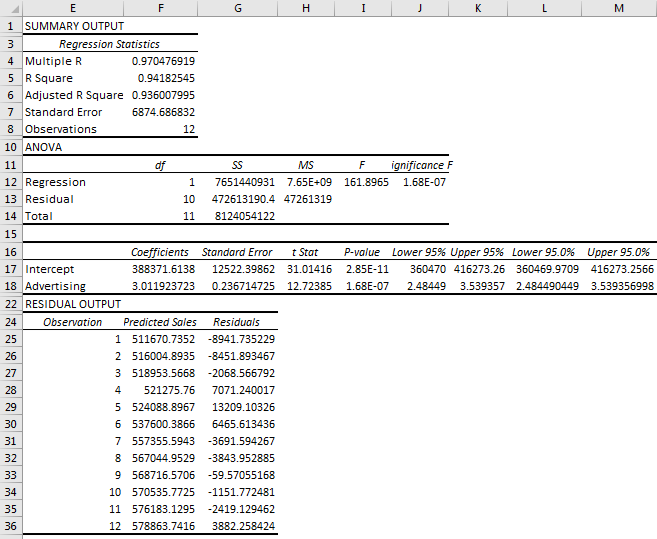Select residual -2419.129462

tap(241, 509)
